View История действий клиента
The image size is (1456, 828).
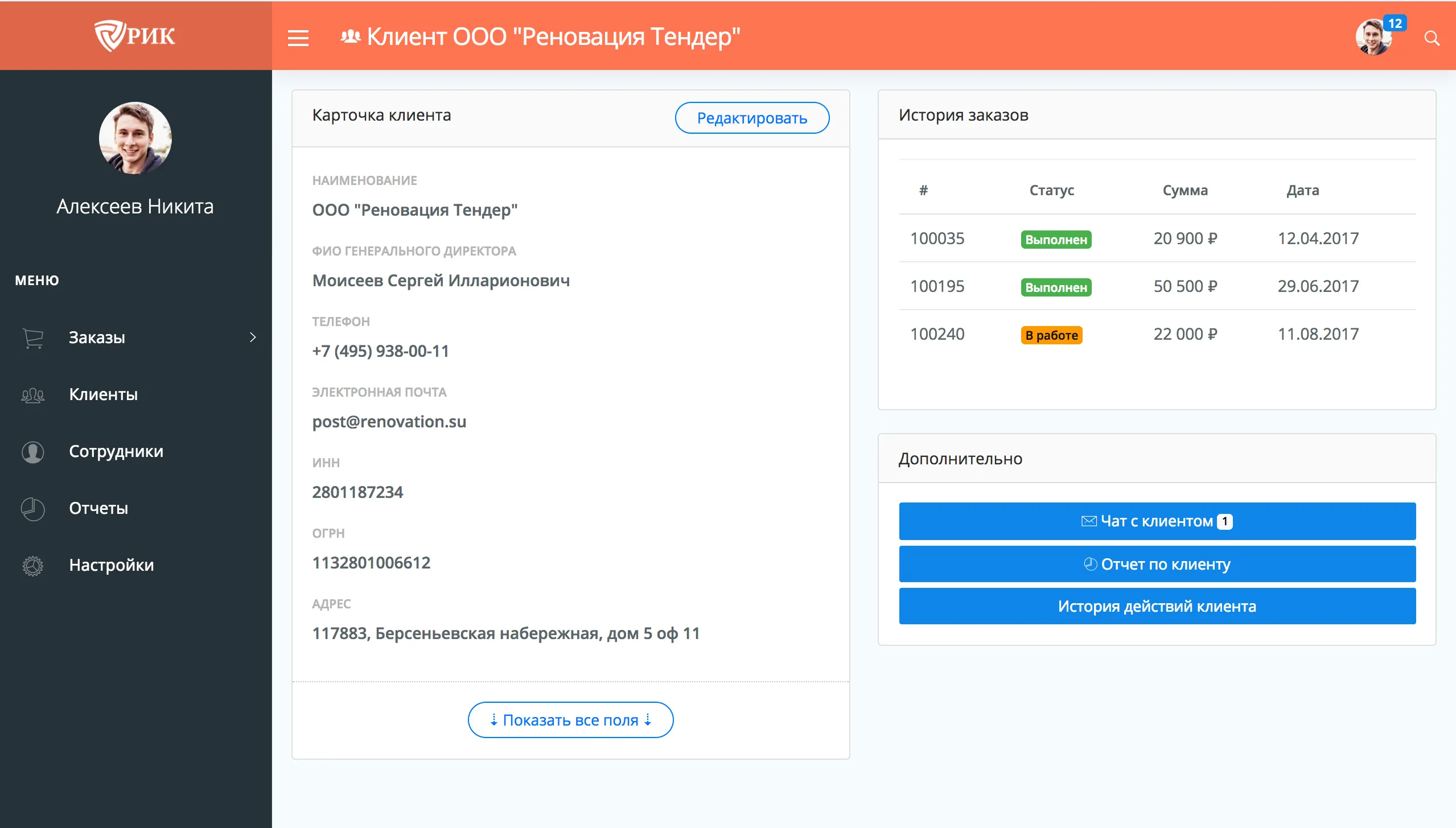click(1157, 606)
